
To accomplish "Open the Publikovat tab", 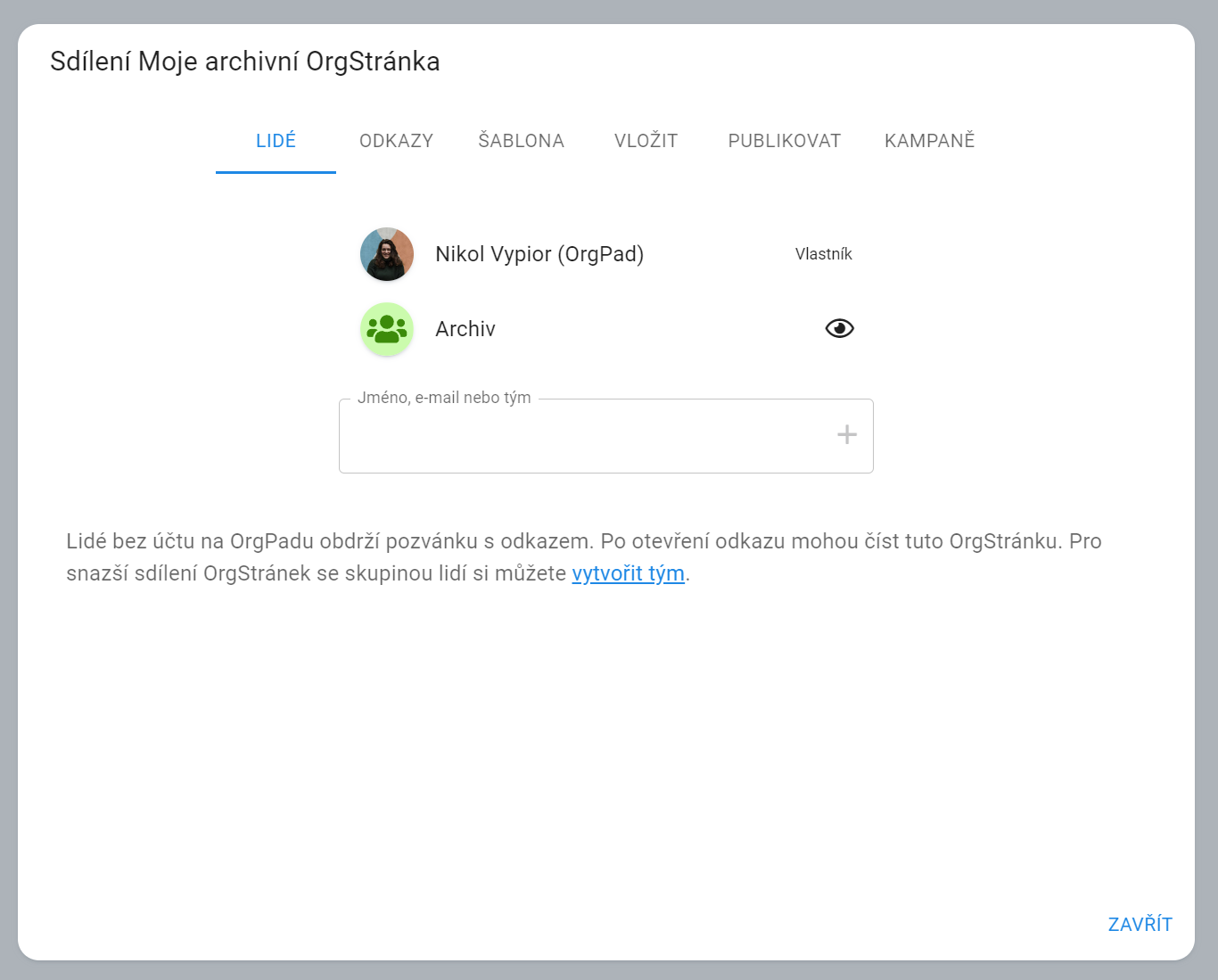I will tap(784, 141).
